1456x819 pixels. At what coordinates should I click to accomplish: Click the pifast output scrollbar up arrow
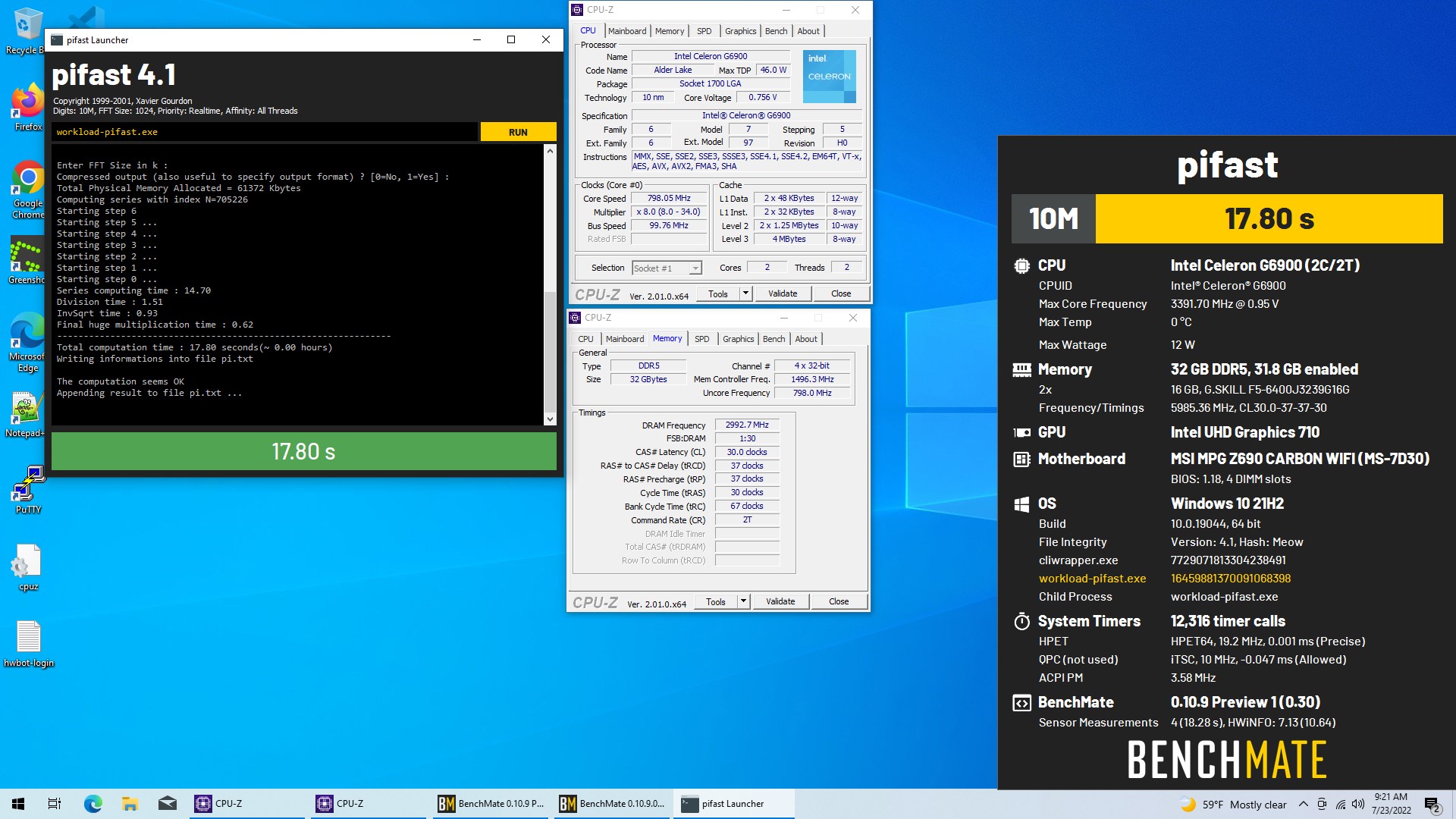(550, 151)
